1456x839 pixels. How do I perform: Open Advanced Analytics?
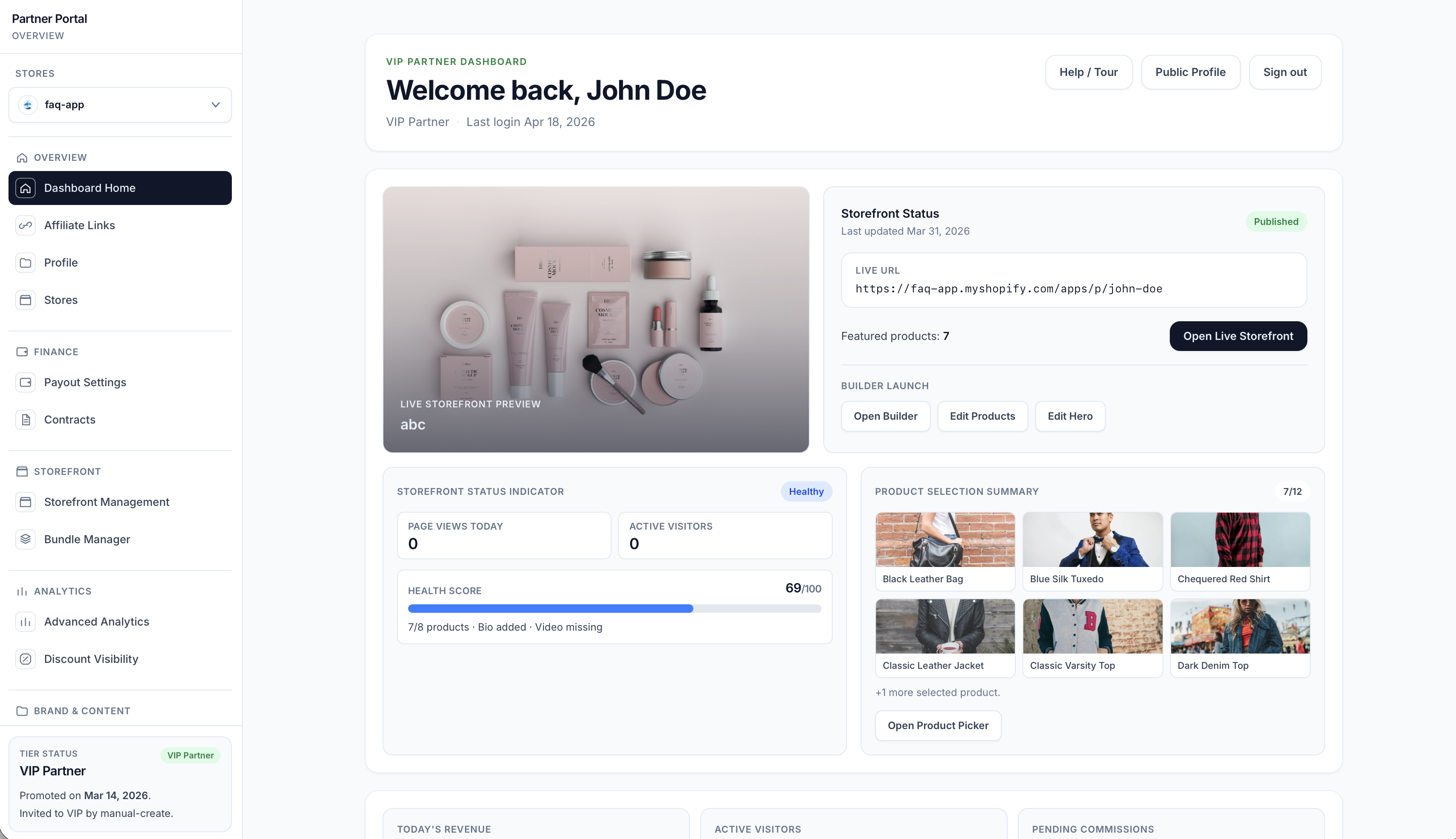pos(120,622)
